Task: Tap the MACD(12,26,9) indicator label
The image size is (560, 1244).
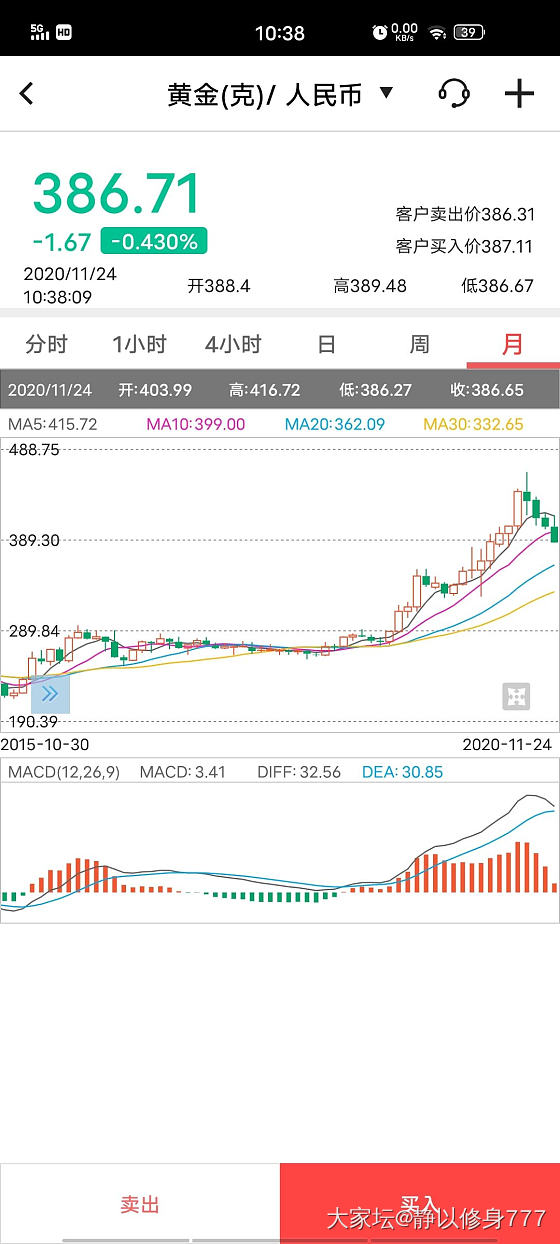Action: click(64, 772)
